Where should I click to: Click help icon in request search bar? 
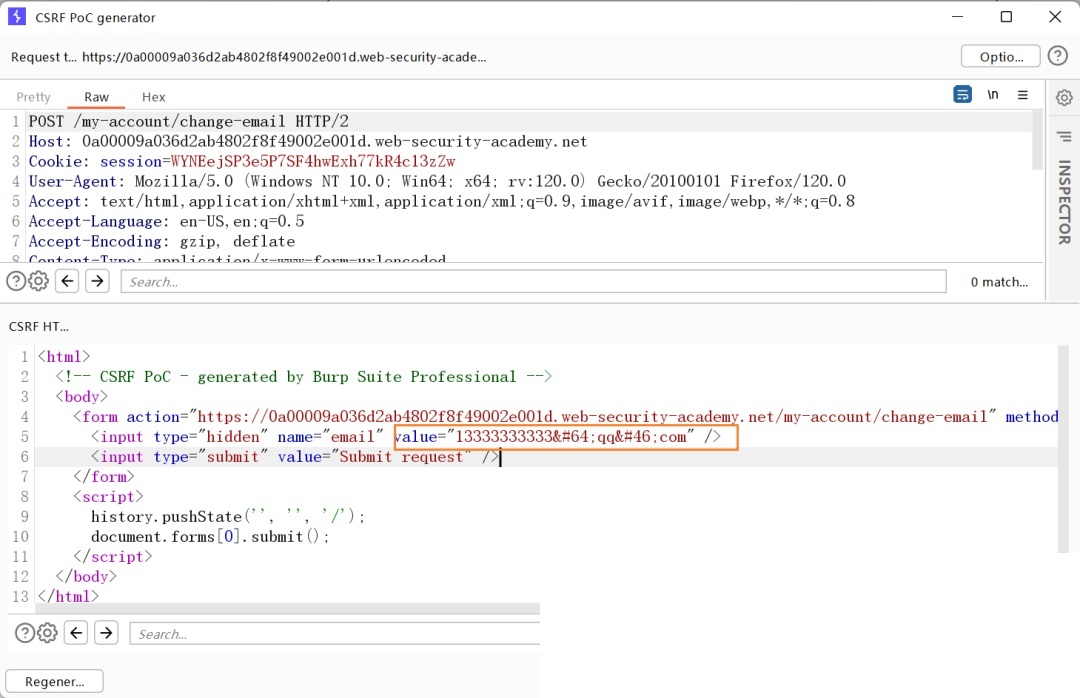(16, 281)
